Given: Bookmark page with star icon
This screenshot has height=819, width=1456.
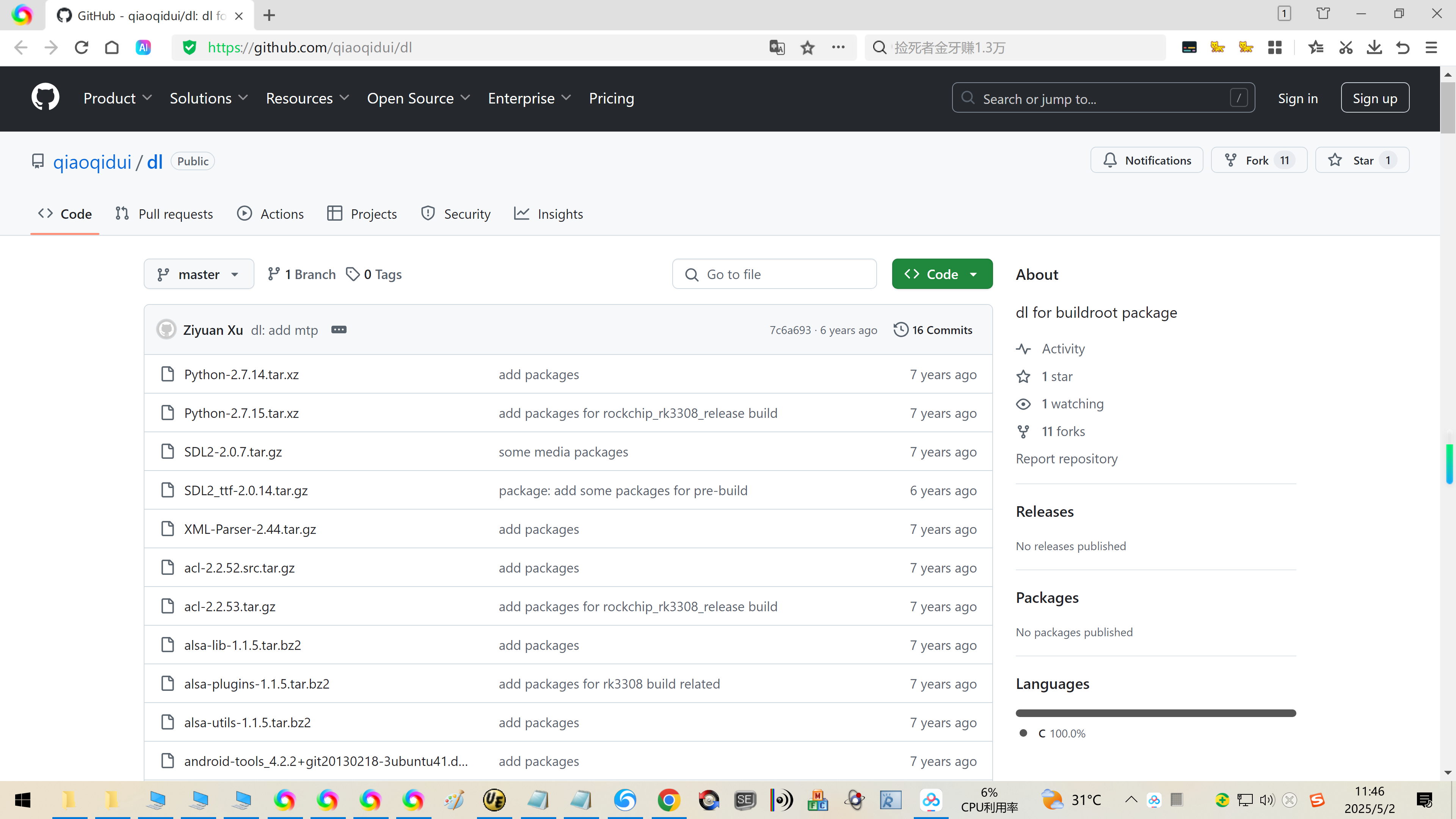Looking at the screenshot, I should pyautogui.click(x=808, y=47).
